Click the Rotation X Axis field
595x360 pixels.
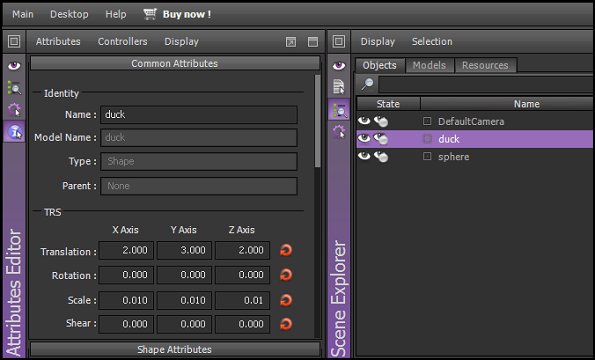click(x=126, y=275)
